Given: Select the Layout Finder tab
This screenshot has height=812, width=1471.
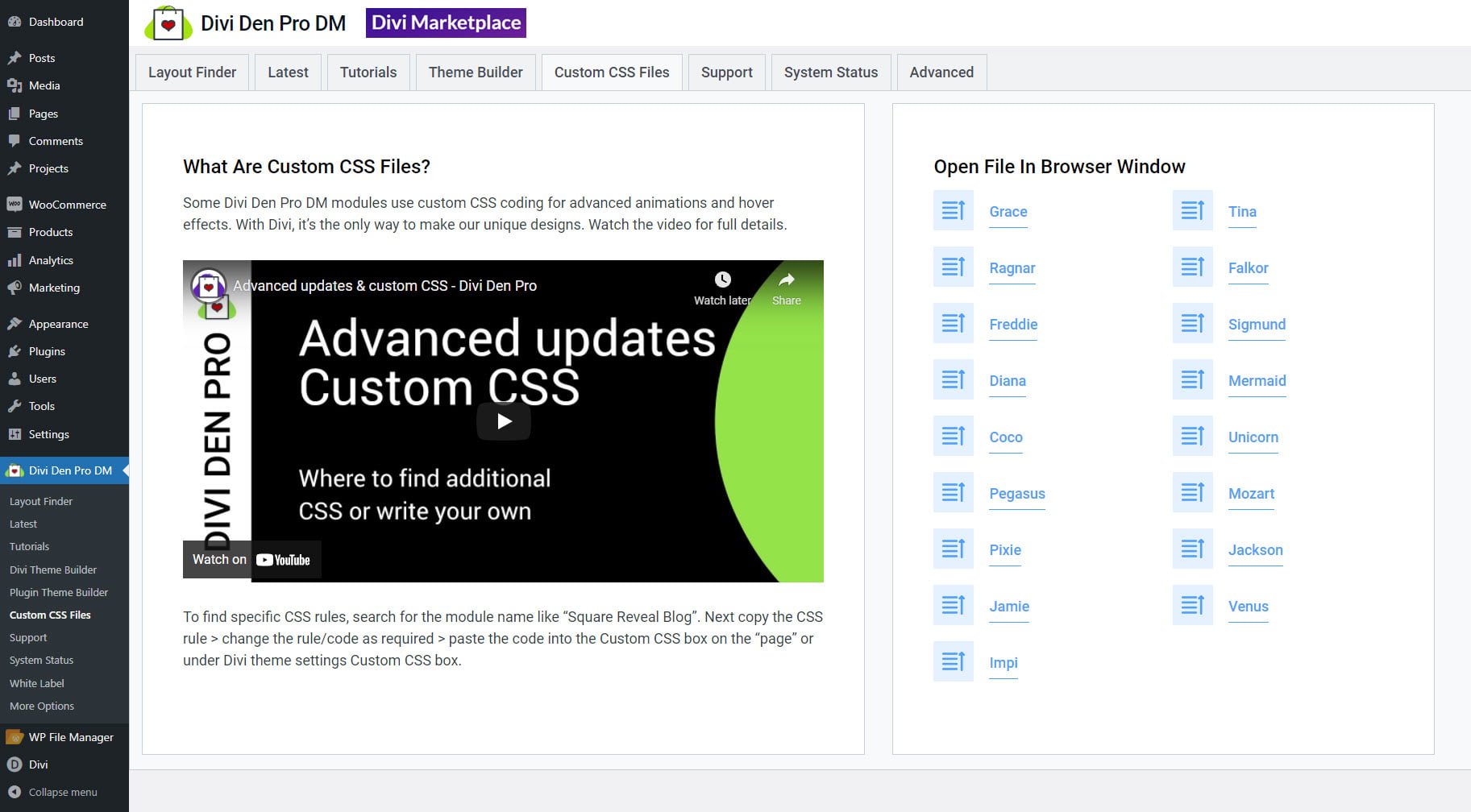Looking at the screenshot, I should pyautogui.click(x=192, y=72).
